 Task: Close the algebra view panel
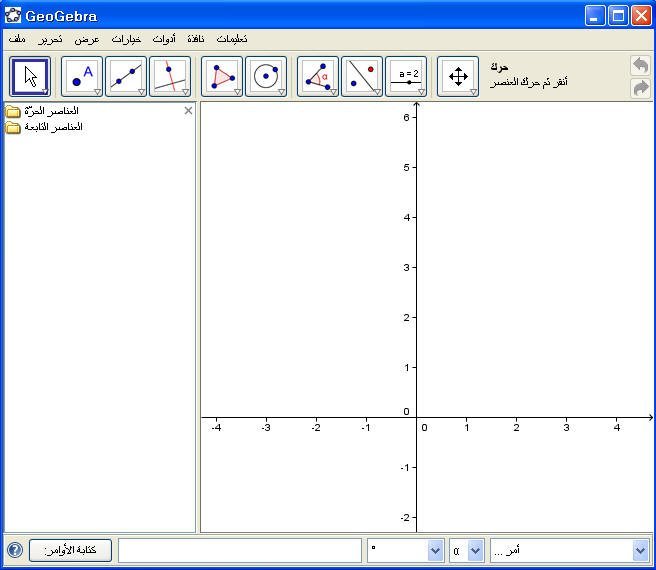click(188, 110)
